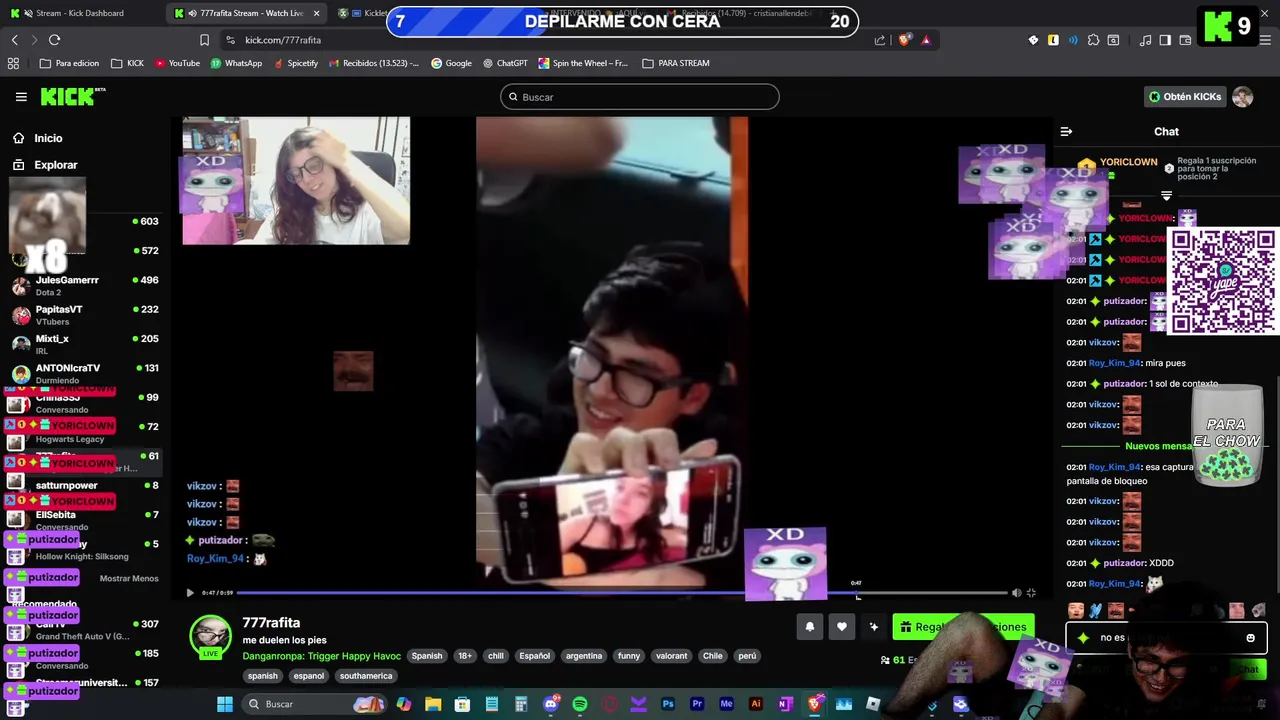Open WhatsApp bookmark

coord(236,63)
